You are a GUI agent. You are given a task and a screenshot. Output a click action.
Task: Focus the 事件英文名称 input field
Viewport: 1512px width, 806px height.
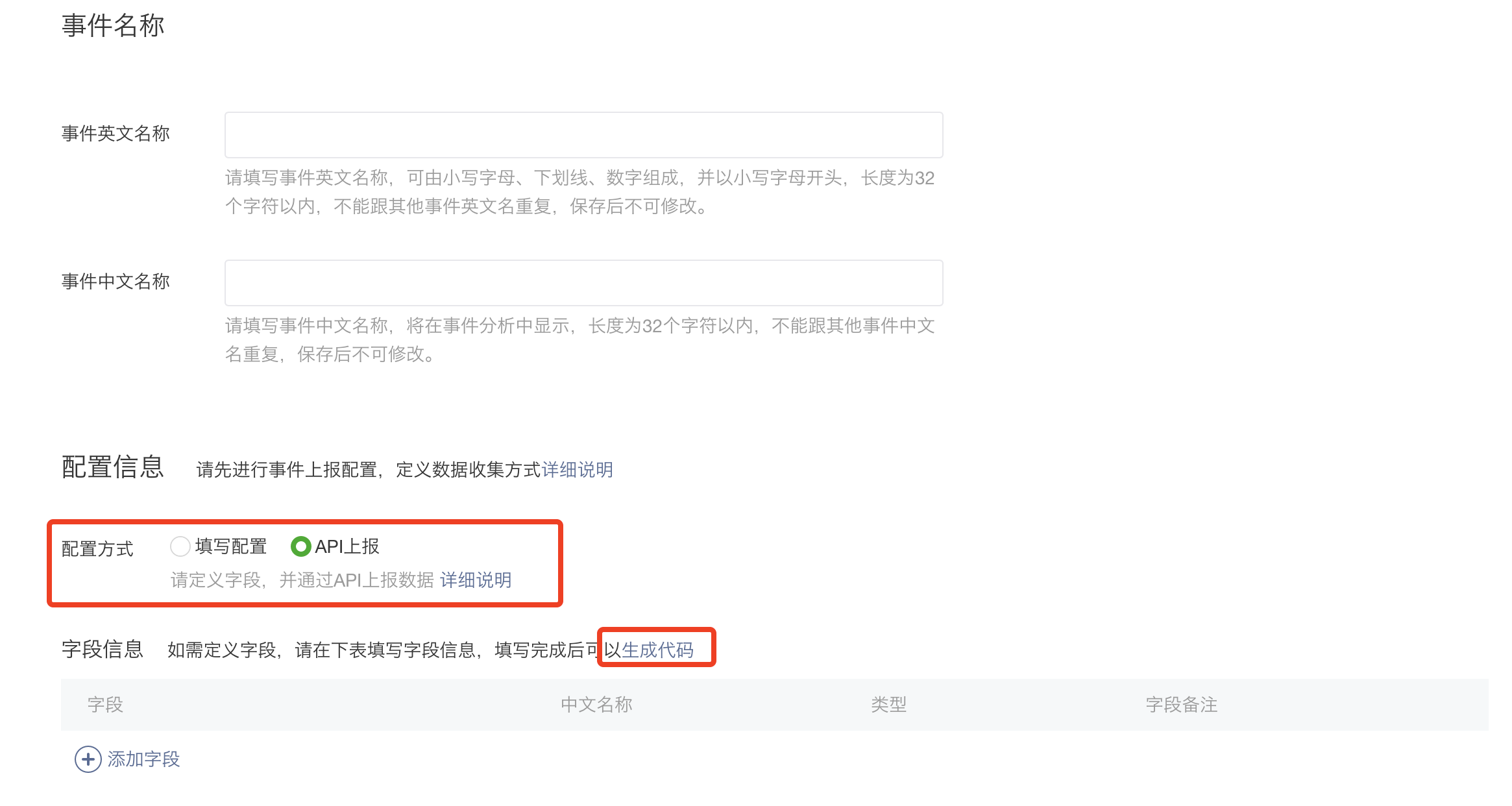click(583, 135)
